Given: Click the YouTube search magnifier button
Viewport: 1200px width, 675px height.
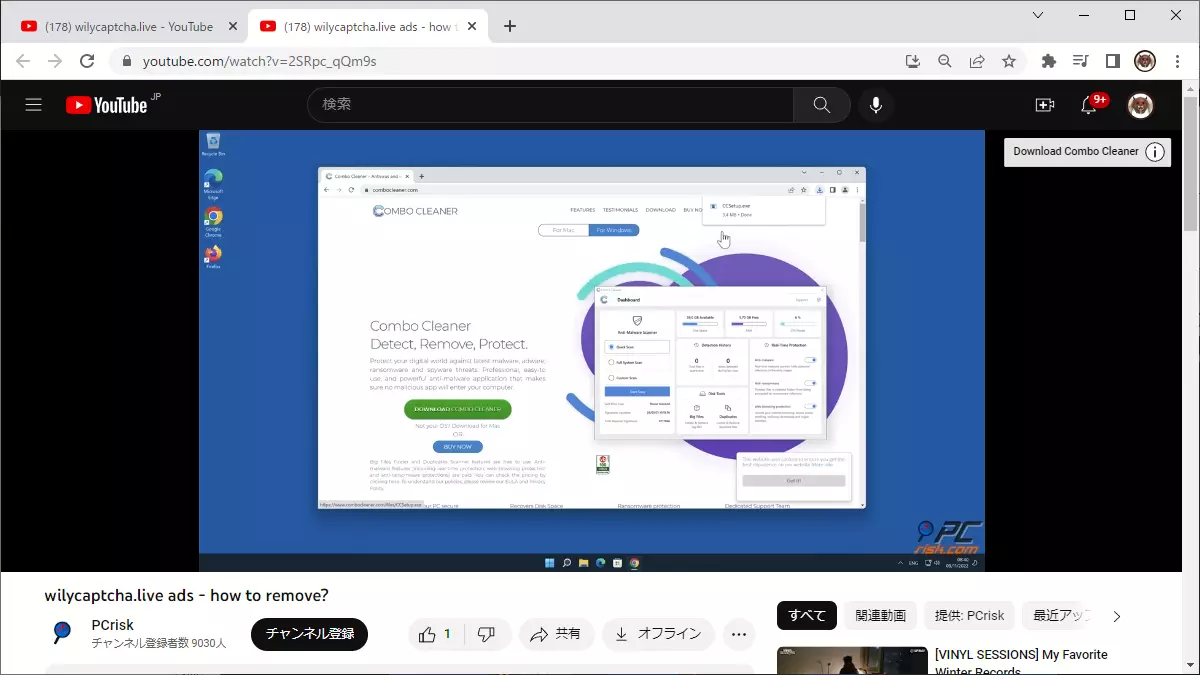Looking at the screenshot, I should tap(821, 105).
